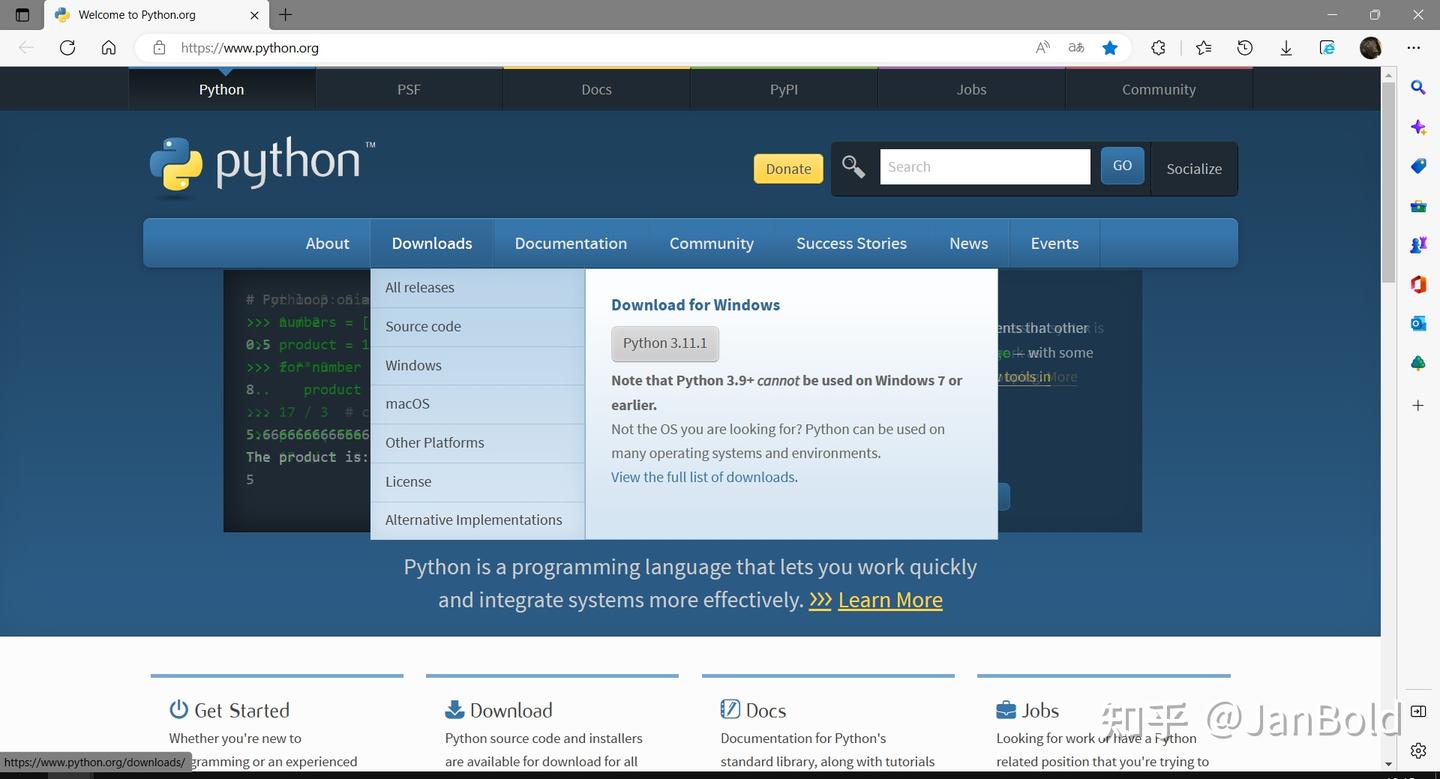Submit search with the GO button

1122,166
